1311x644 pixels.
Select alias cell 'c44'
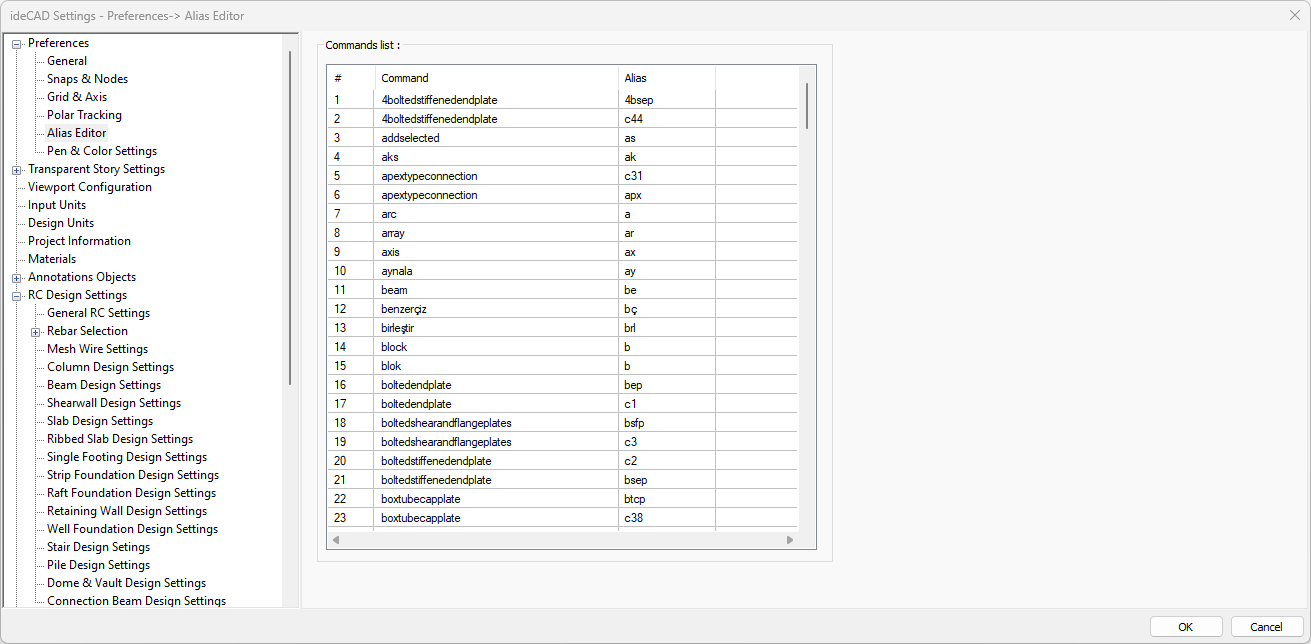pos(667,119)
